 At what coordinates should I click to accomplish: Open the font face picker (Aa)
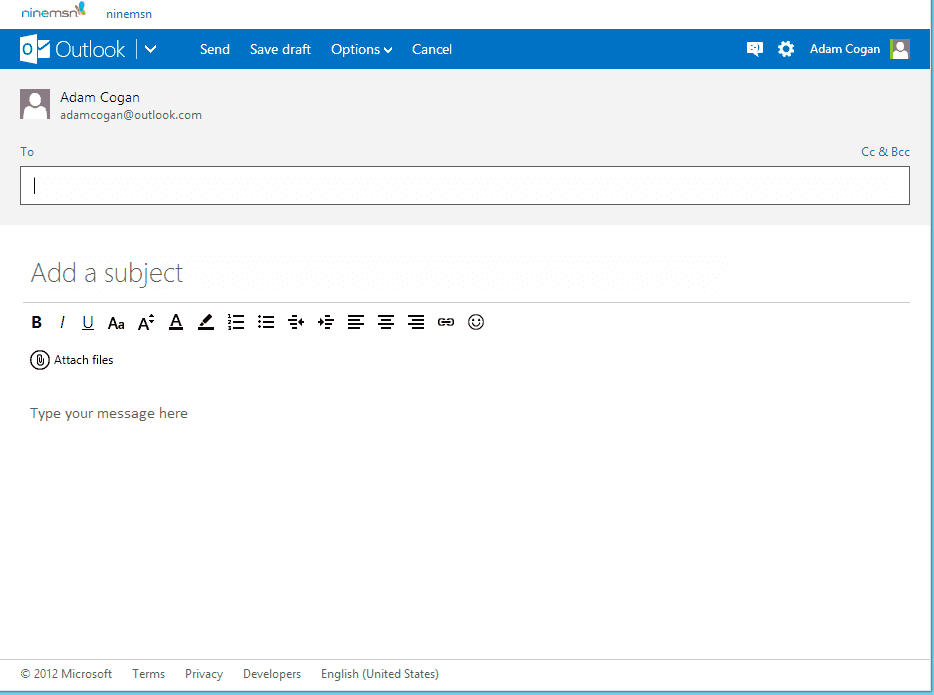[116, 322]
